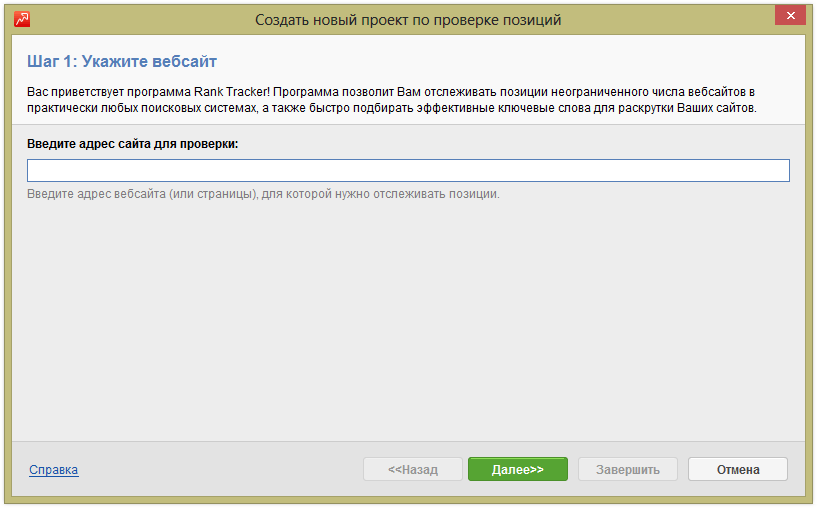Cancel the wizard with Отмена button
818x508 pixels.
pos(738,469)
